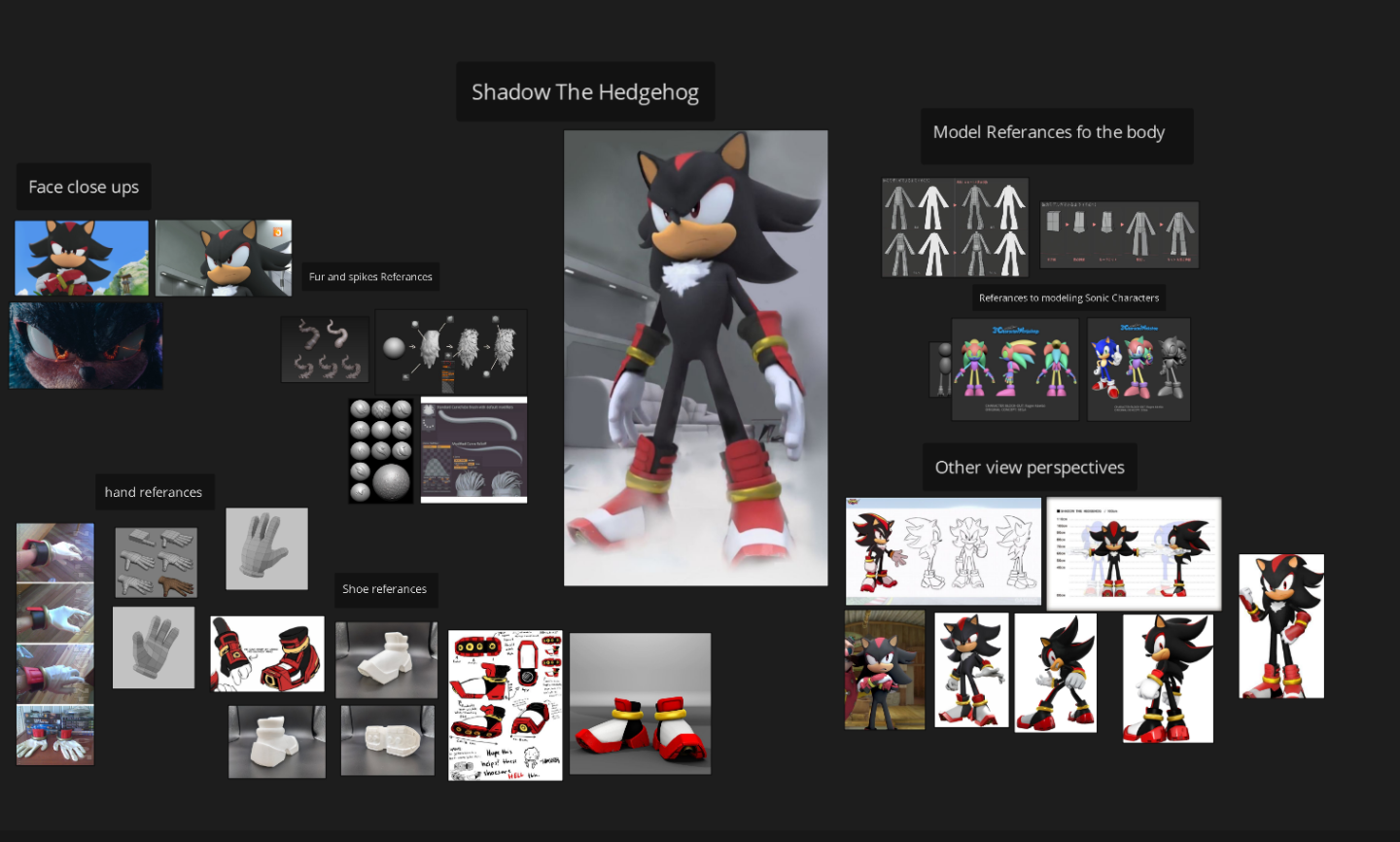Select the "Other view perspectives" label
This screenshot has height=842, width=1400.
click(x=1030, y=468)
